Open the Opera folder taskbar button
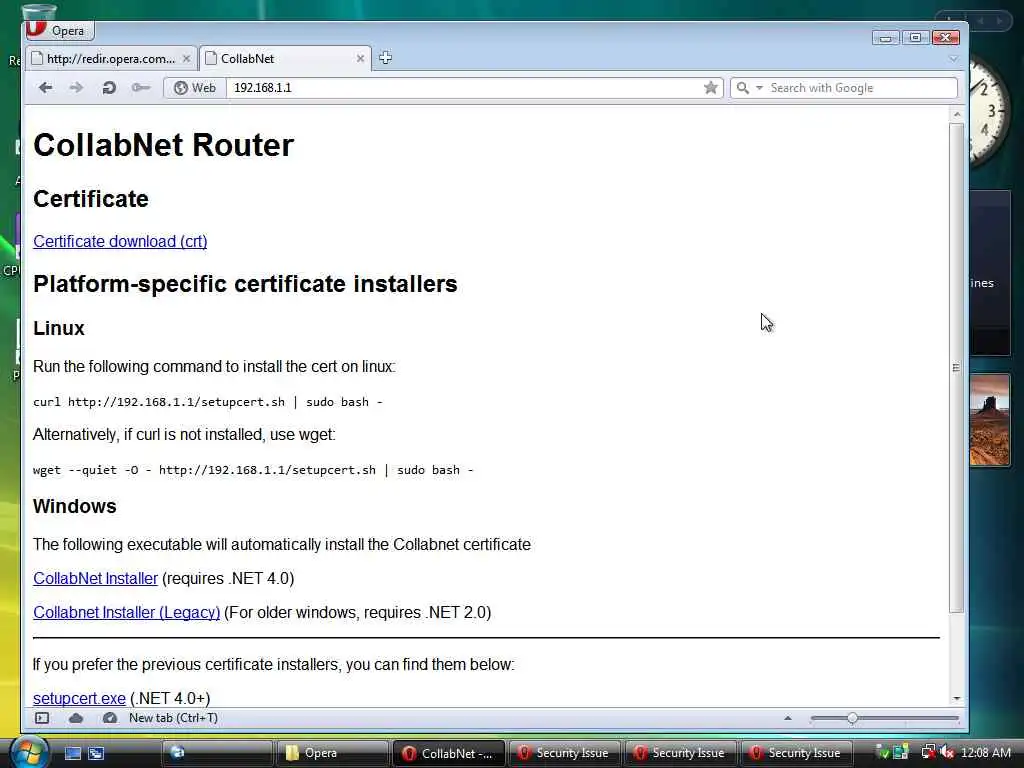This screenshot has width=1024, height=768. pyautogui.click(x=332, y=753)
